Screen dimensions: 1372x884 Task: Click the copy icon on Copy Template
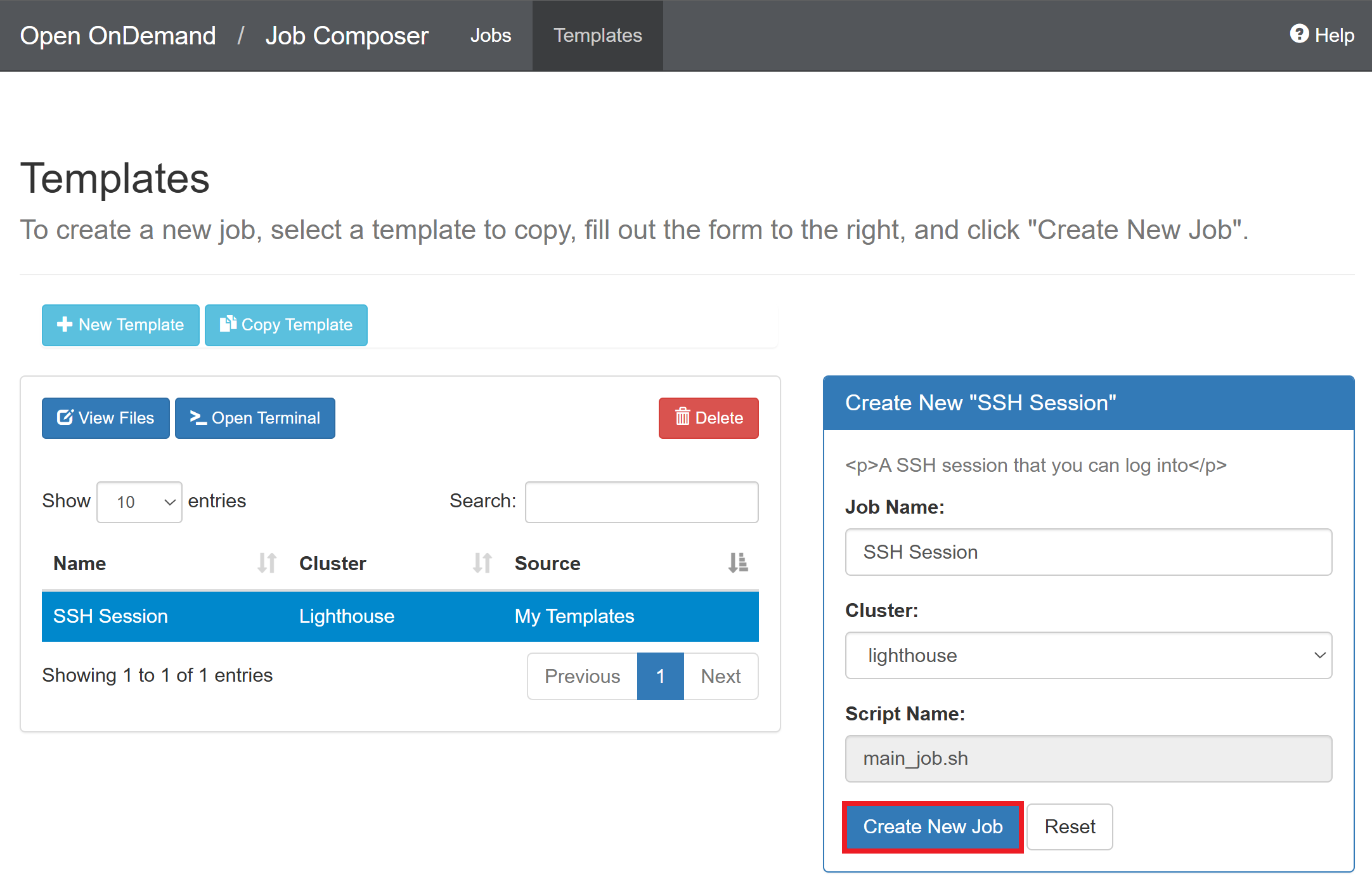(228, 324)
